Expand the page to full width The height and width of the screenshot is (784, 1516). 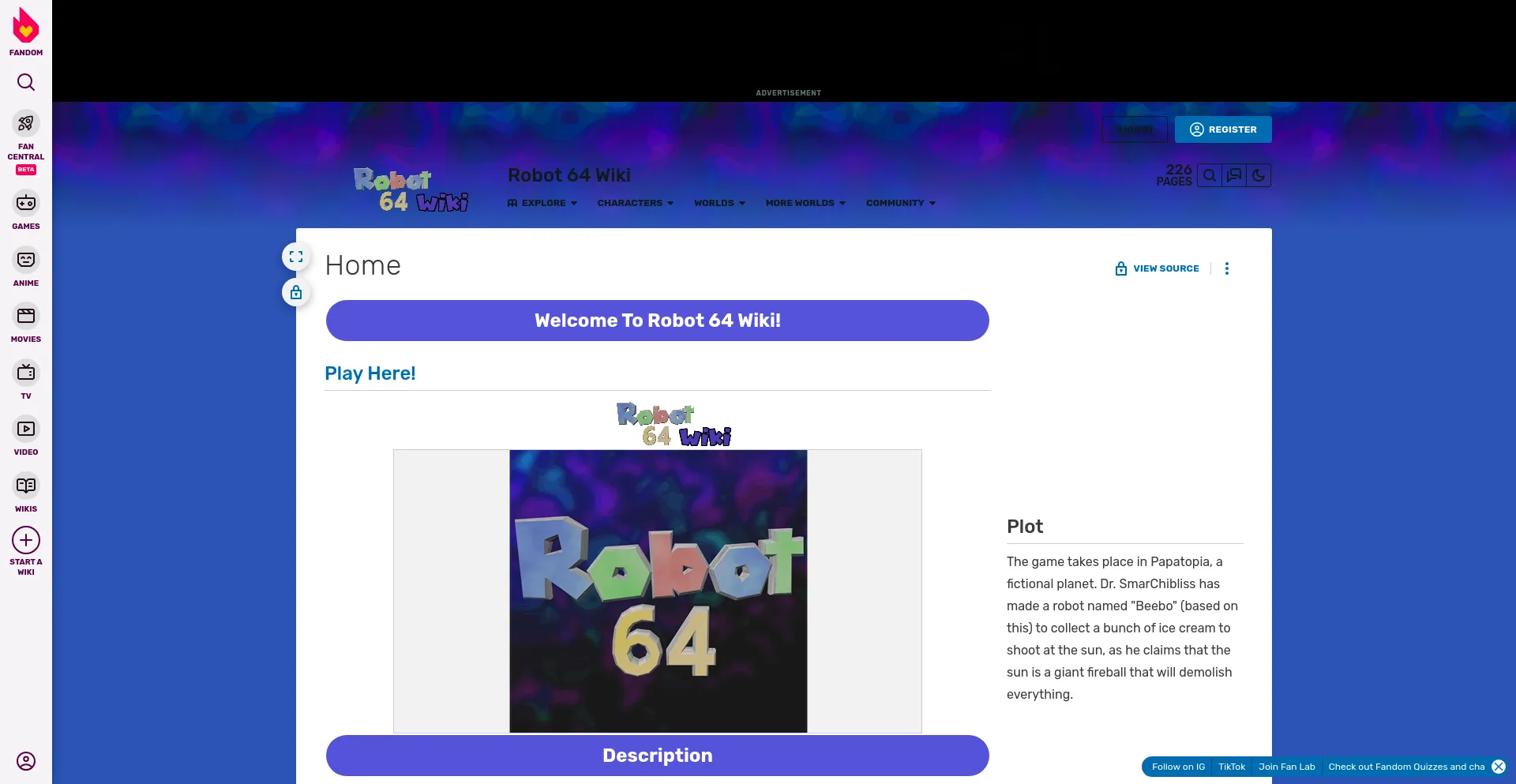(x=296, y=257)
